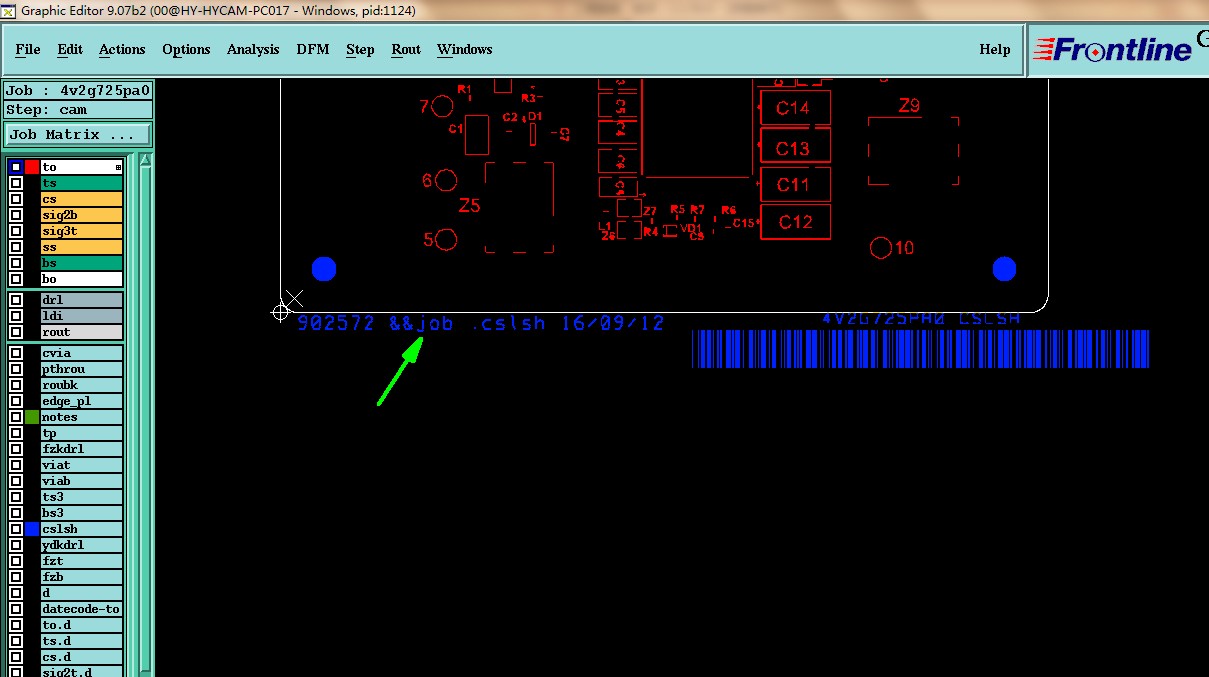Open the Options menu
The width and height of the screenshot is (1209, 677).
(186, 49)
